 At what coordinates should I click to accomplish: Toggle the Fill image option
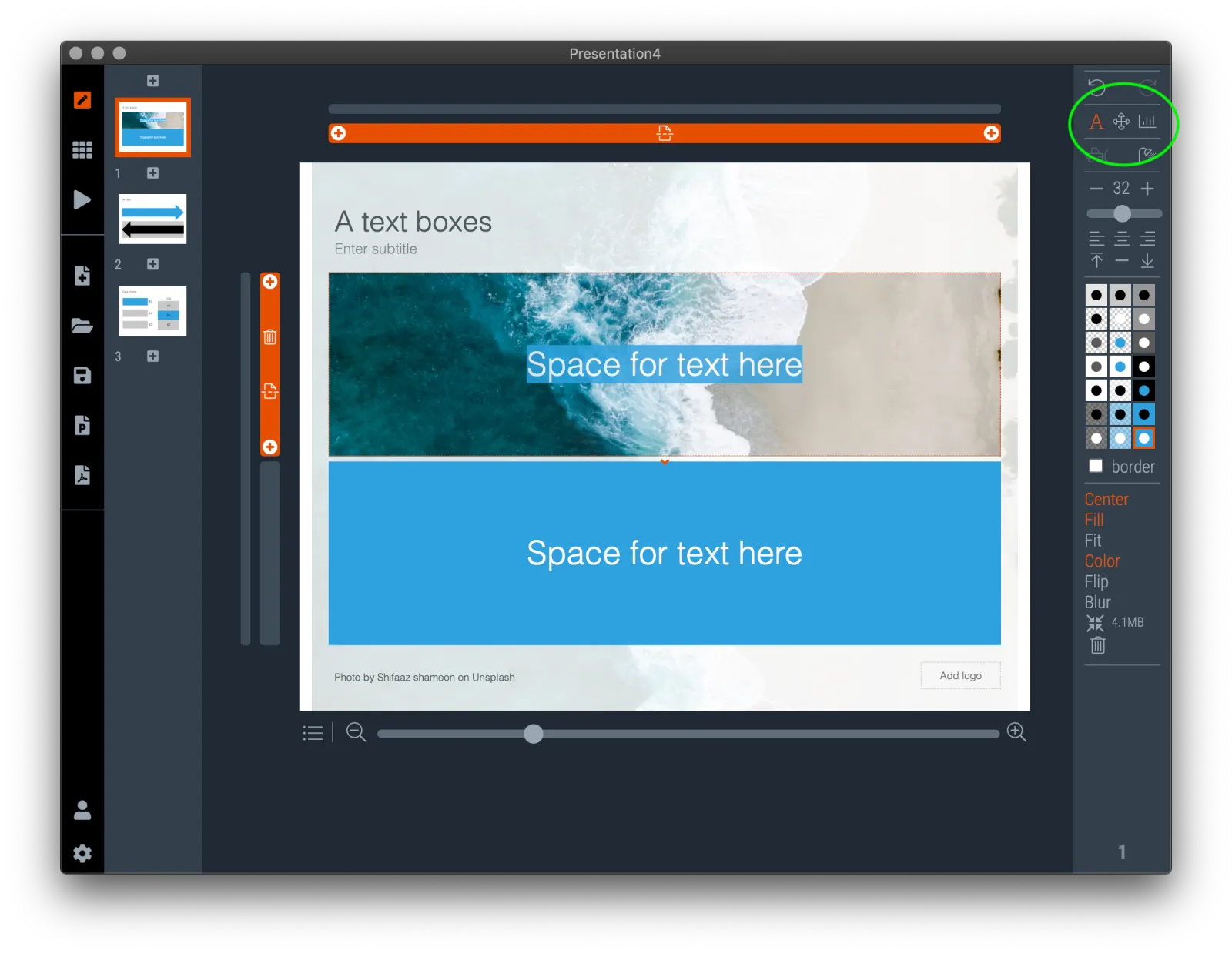tap(1094, 520)
